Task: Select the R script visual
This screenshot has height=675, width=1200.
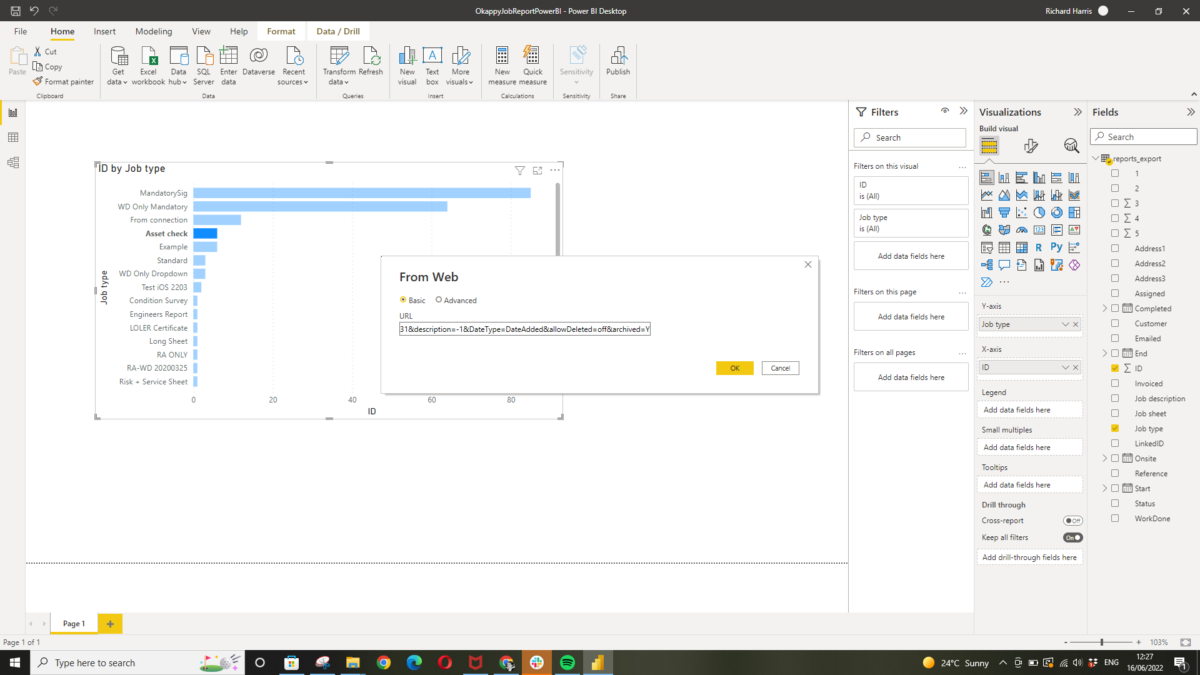Action: (1038, 247)
